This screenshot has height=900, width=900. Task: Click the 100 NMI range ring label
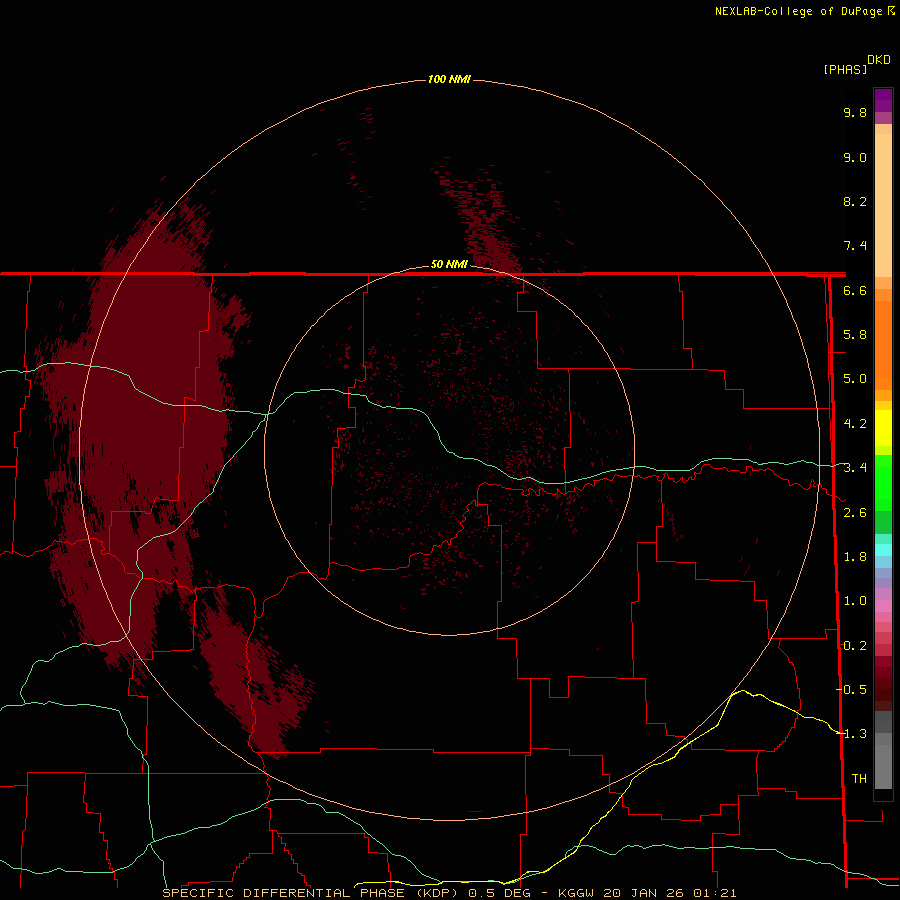[449, 79]
